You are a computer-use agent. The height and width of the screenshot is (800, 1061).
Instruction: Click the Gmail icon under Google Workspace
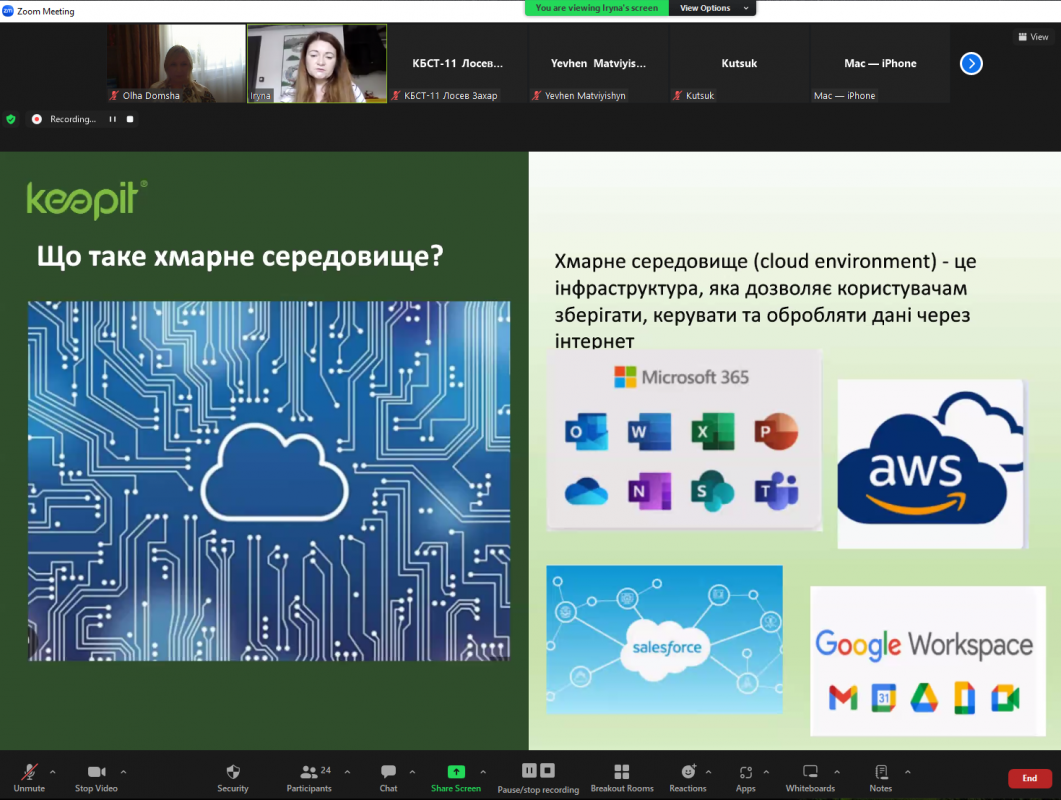coord(843,698)
